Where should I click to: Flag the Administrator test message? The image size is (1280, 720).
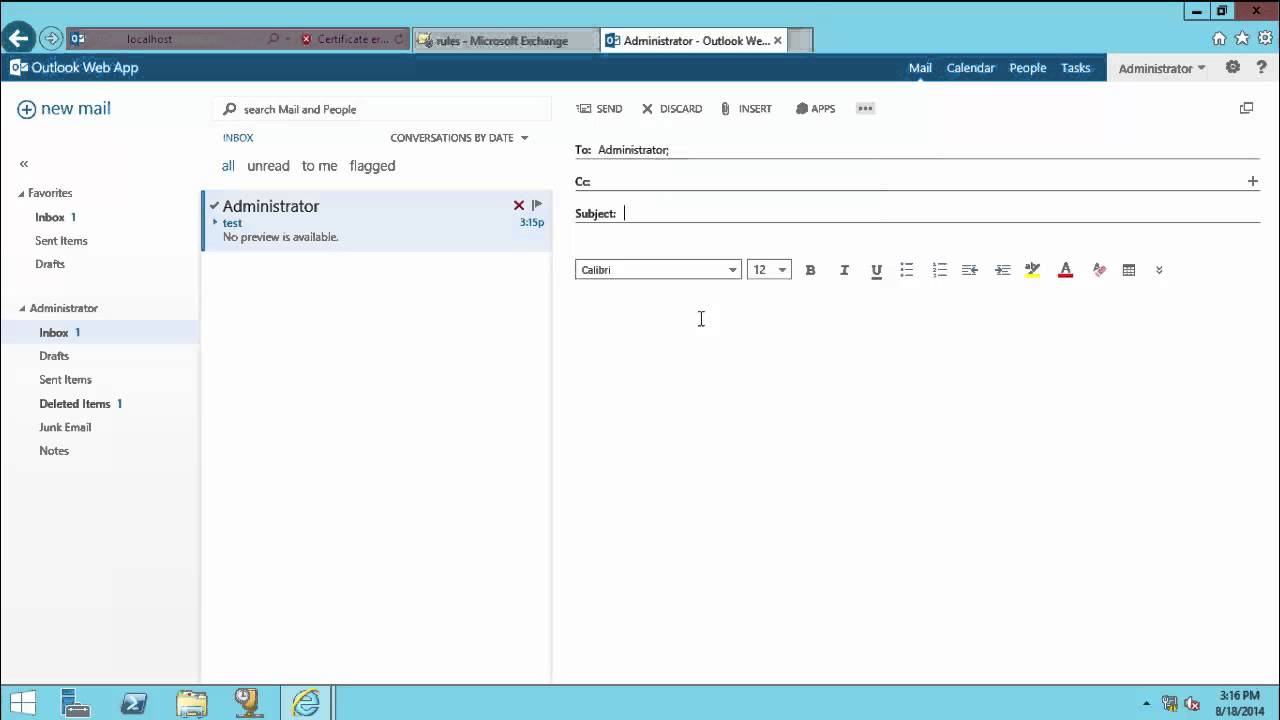537,205
